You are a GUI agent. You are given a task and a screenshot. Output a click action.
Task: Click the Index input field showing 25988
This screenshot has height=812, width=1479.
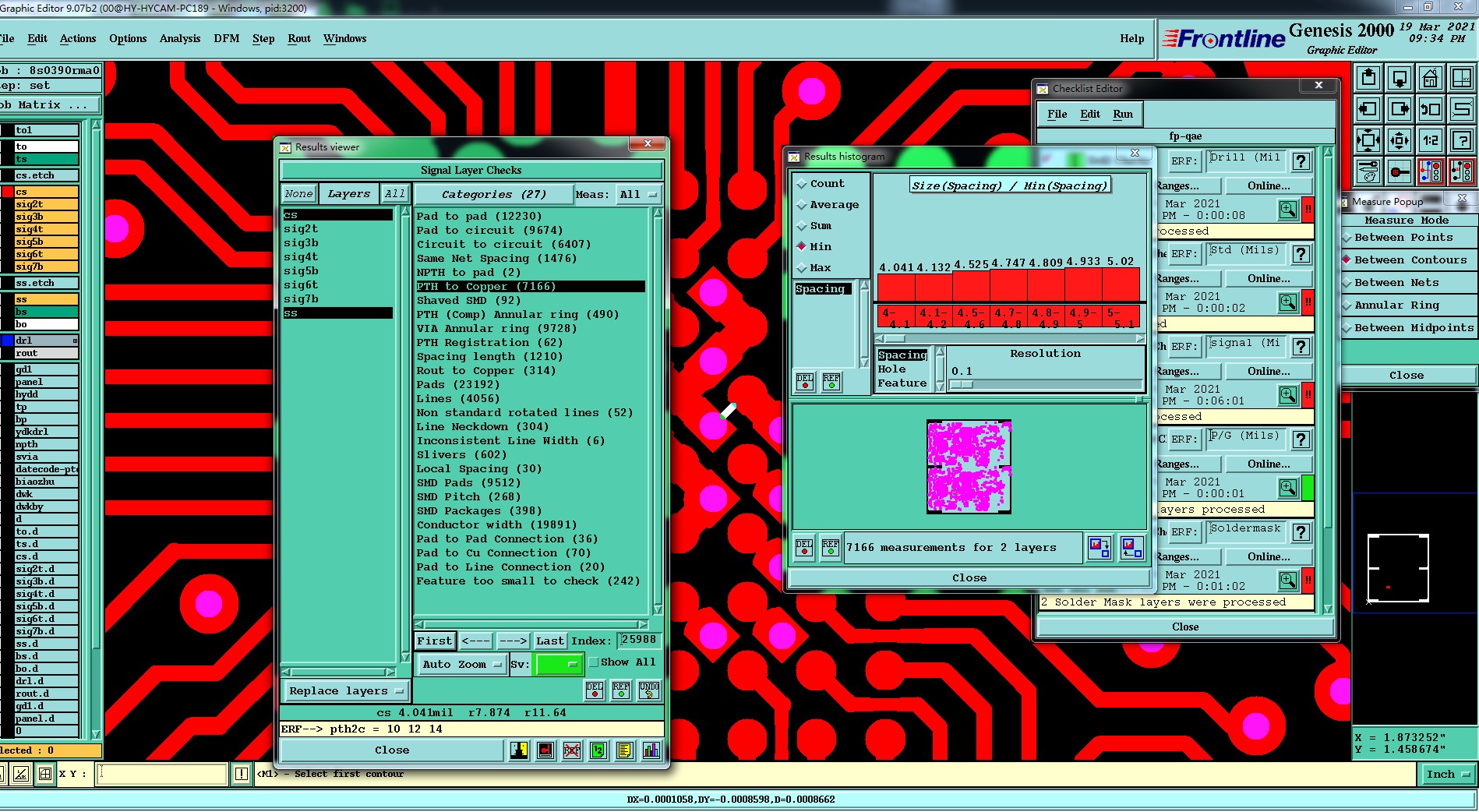(x=638, y=640)
